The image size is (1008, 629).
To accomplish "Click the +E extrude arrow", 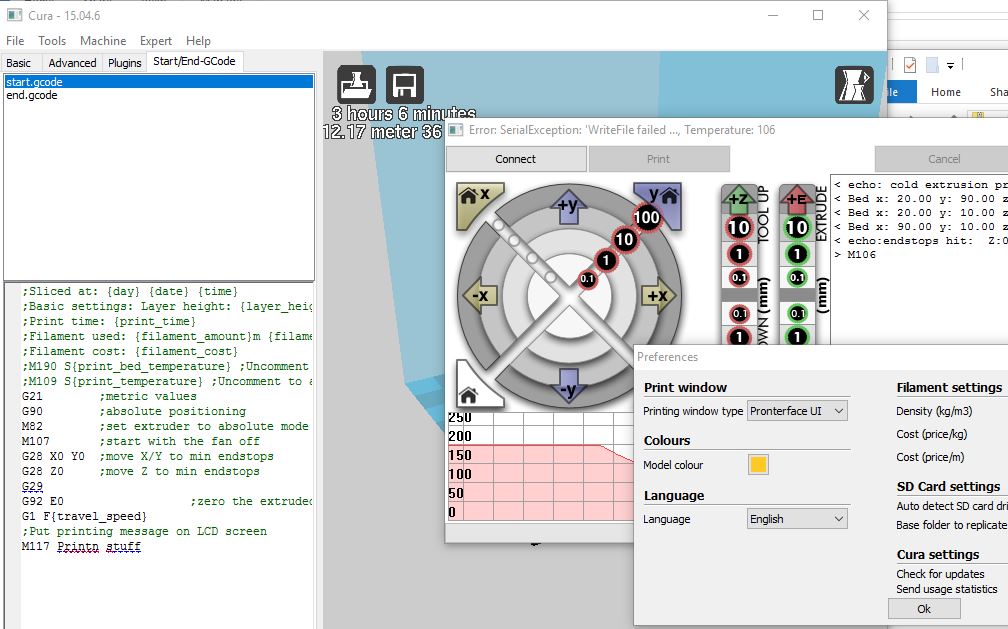I will click(797, 197).
